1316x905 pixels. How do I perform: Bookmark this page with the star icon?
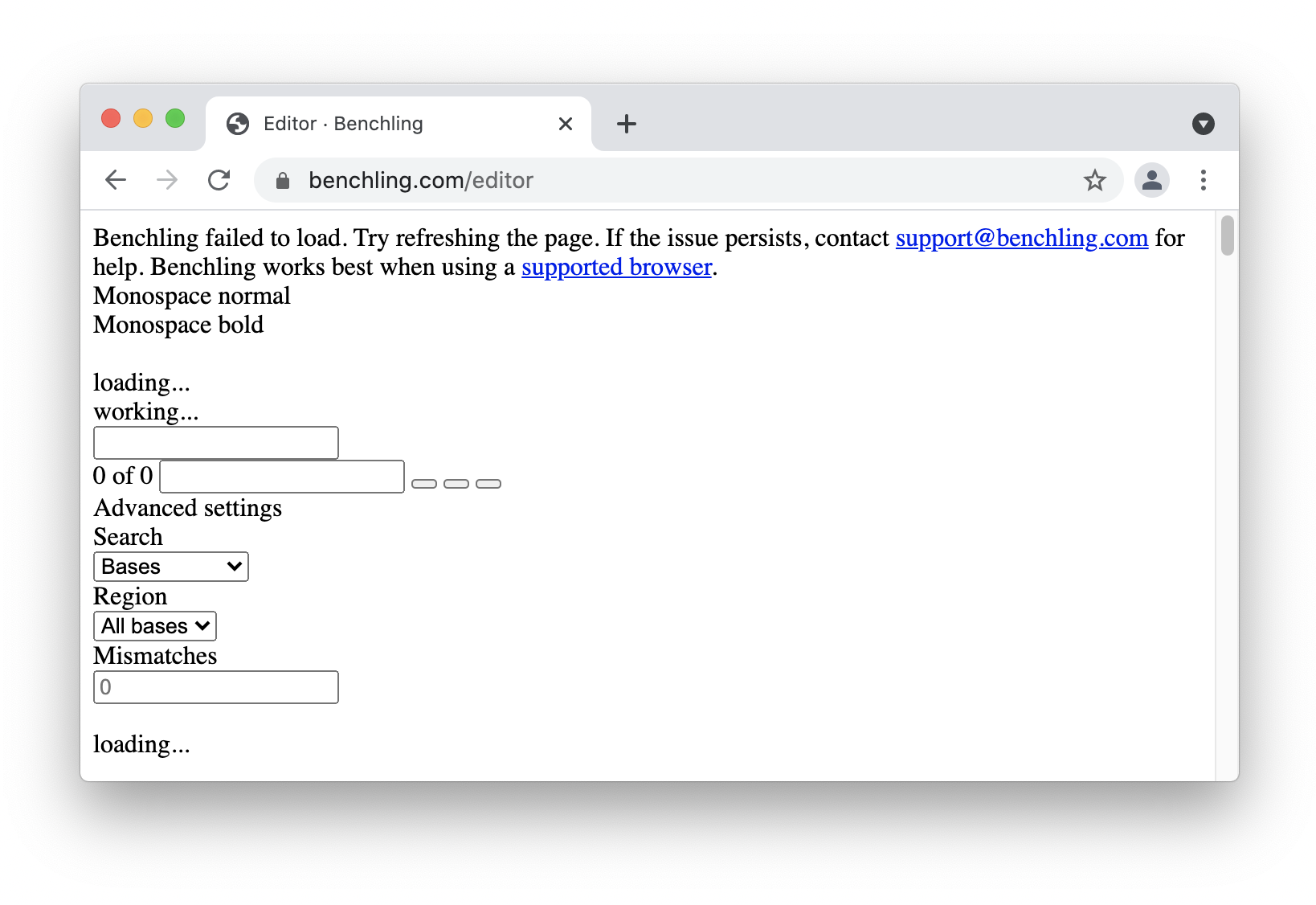click(1094, 180)
